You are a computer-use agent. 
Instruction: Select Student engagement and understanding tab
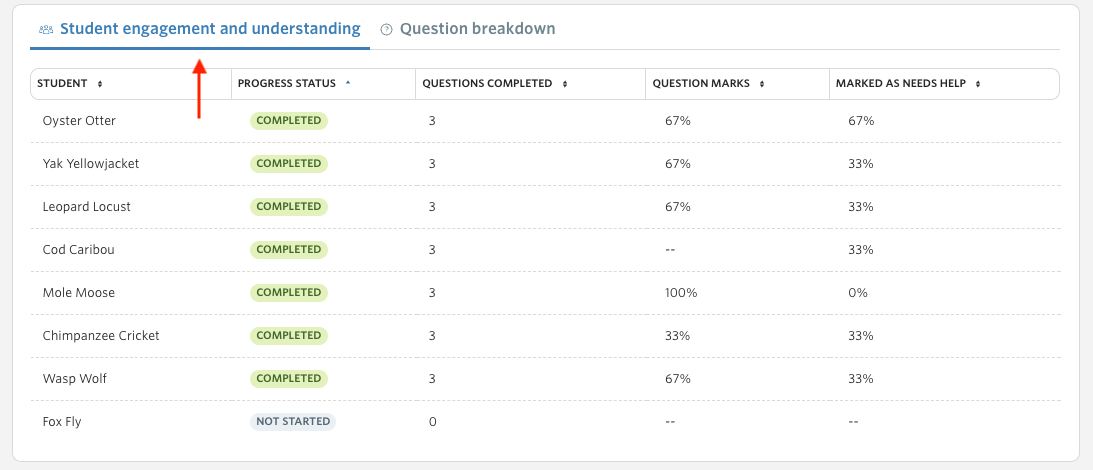pos(200,29)
